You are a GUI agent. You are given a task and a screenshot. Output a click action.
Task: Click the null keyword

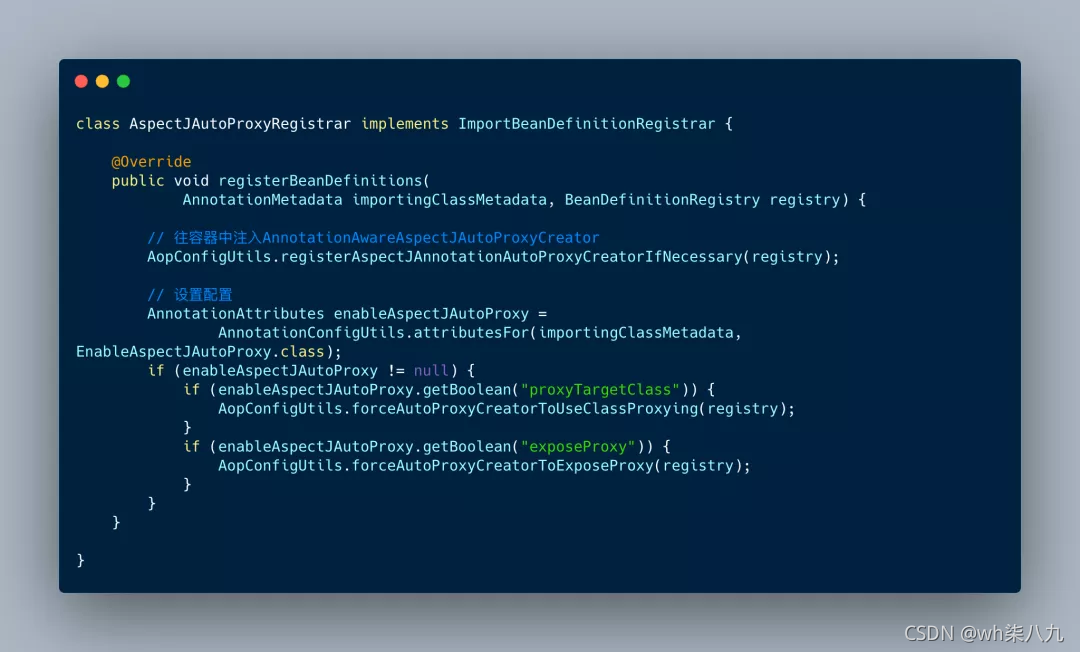(x=431, y=371)
